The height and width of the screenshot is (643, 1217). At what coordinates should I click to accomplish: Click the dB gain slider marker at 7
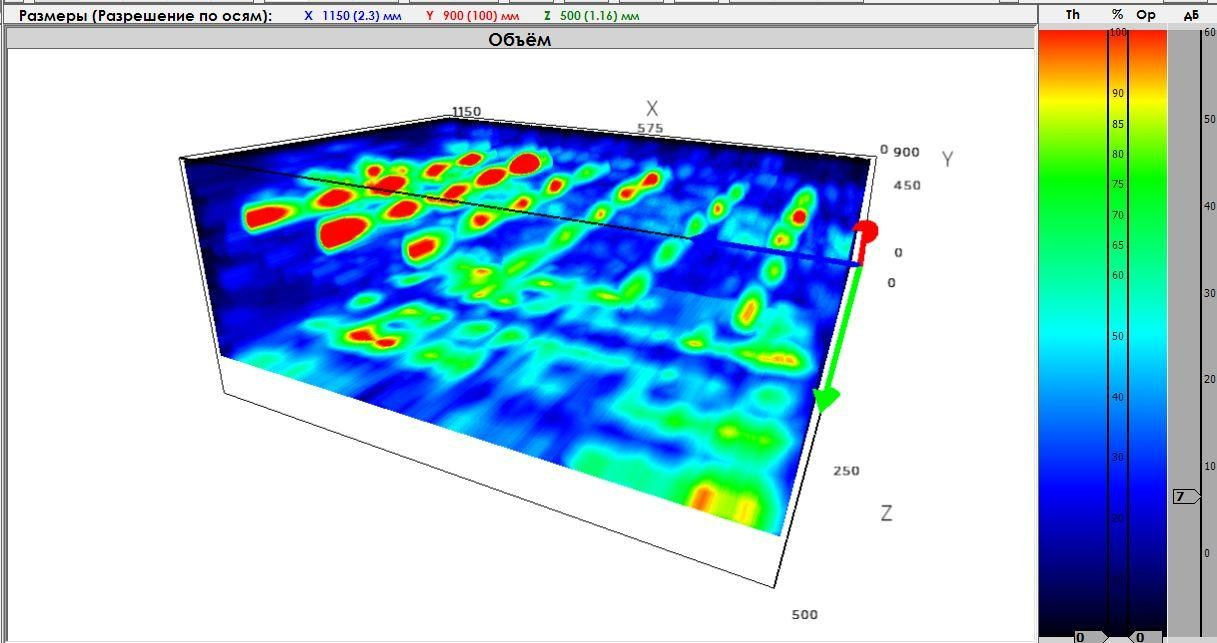coord(1185,497)
